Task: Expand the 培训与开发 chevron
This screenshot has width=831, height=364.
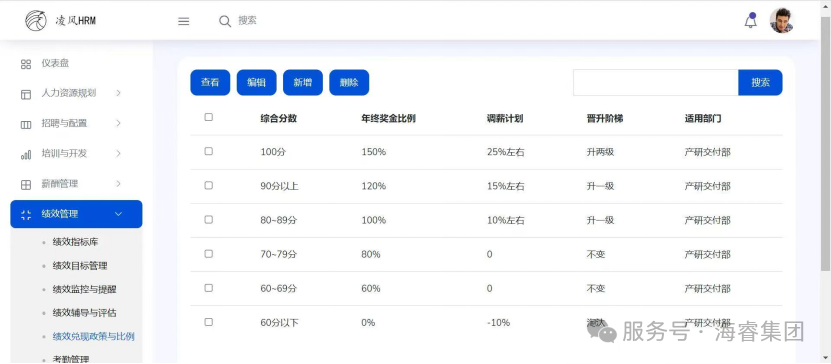Action: click(x=118, y=154)
